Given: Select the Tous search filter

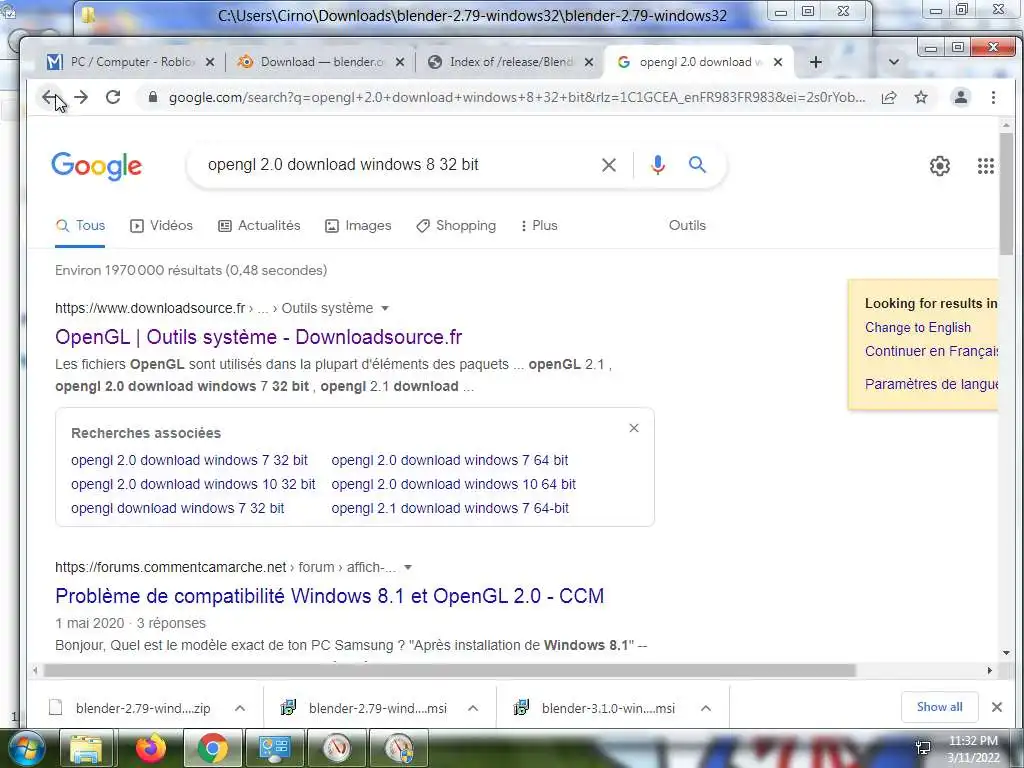Looking at the screenshot, I should click(80, 225).
